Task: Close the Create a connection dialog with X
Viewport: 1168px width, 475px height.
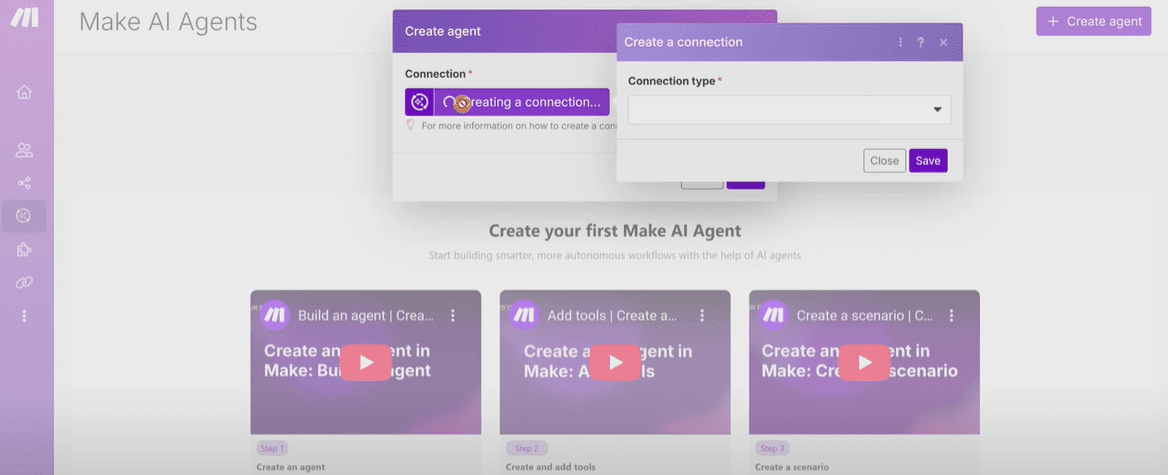Action: (943, 42)
